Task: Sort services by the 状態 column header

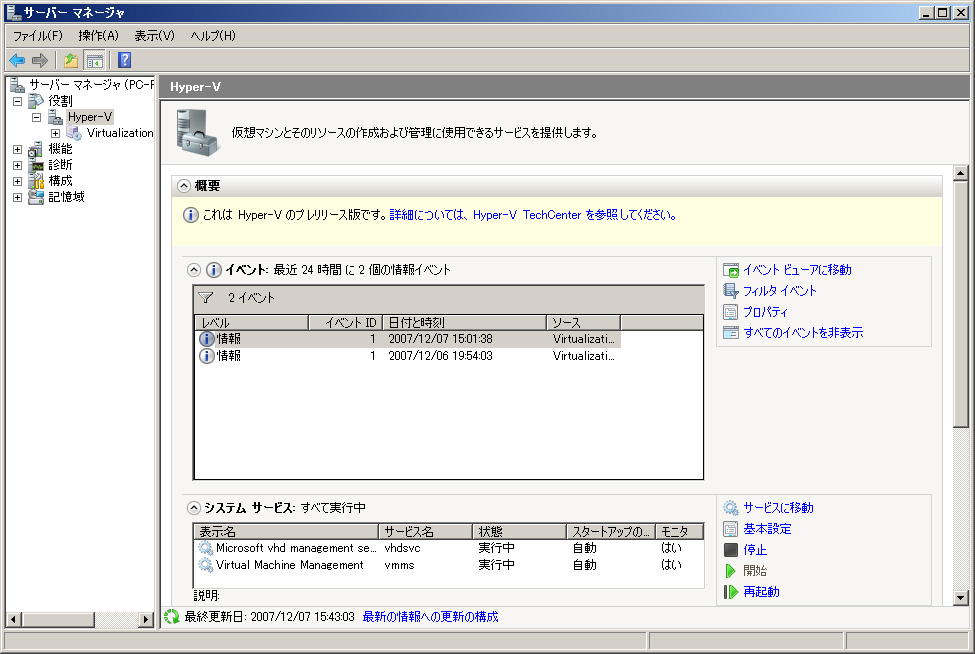Action: [519, 532]
